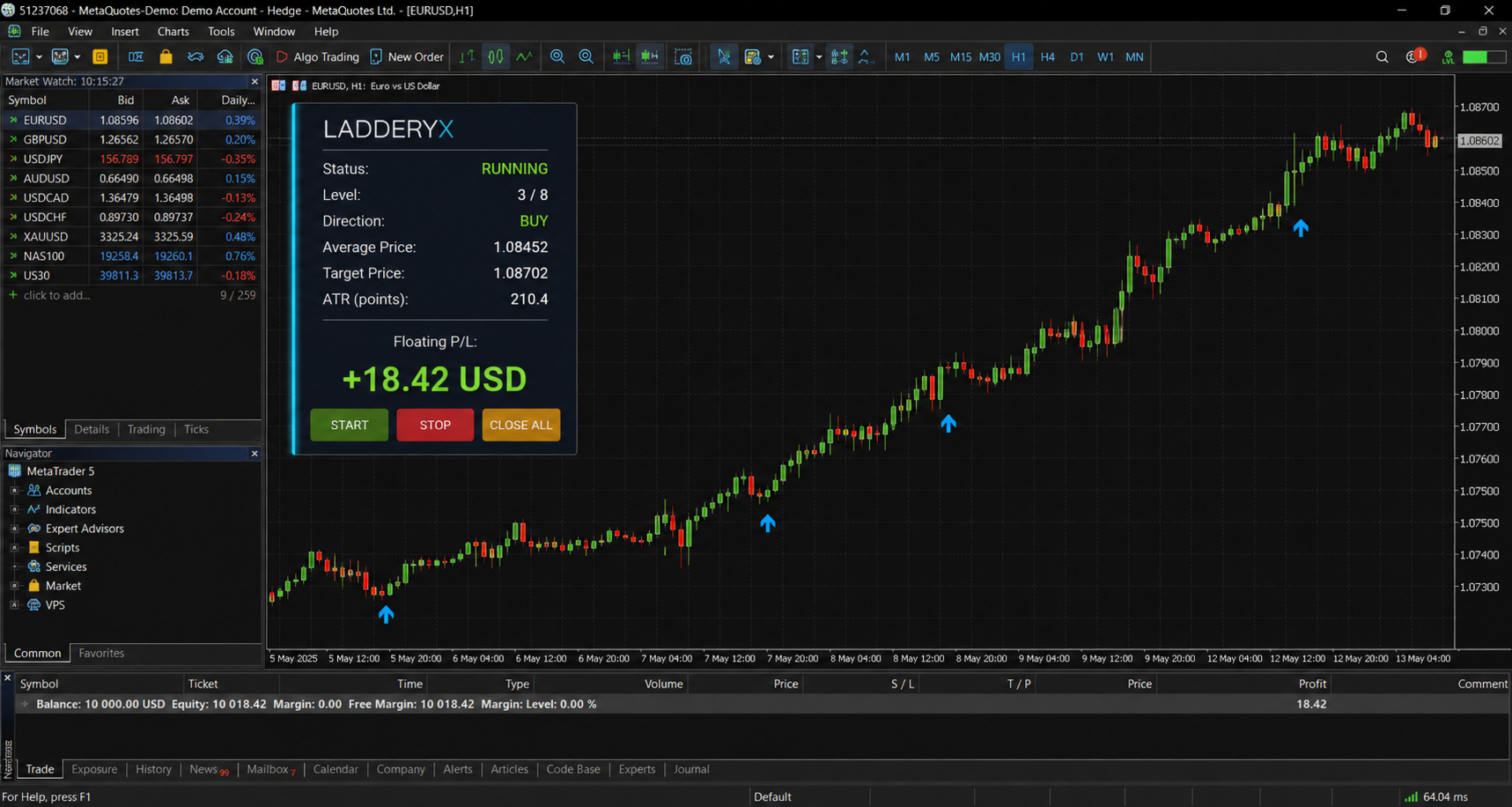
Task: Switch chart to line chart style
Action: (x=525, y=56)
